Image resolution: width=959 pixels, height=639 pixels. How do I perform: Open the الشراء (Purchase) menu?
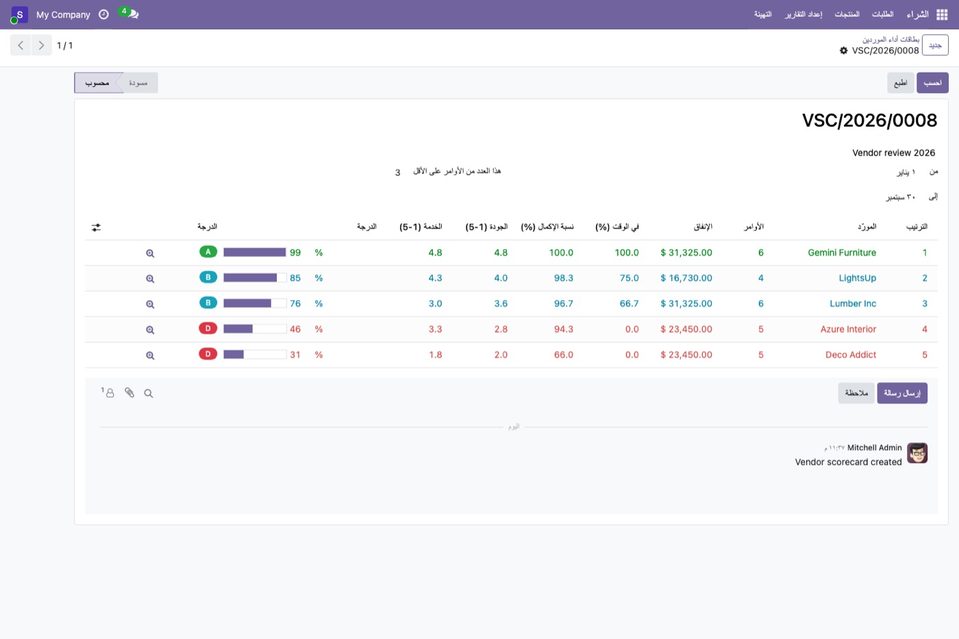(x=917, y=14)
